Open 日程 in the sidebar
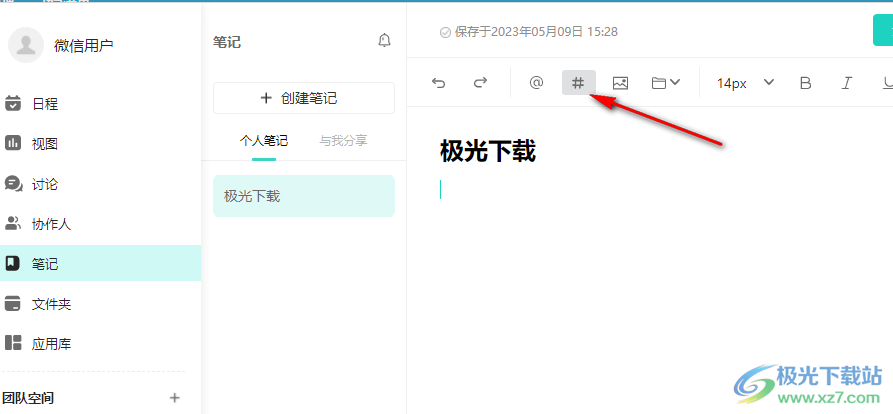 tap(45, 103)
